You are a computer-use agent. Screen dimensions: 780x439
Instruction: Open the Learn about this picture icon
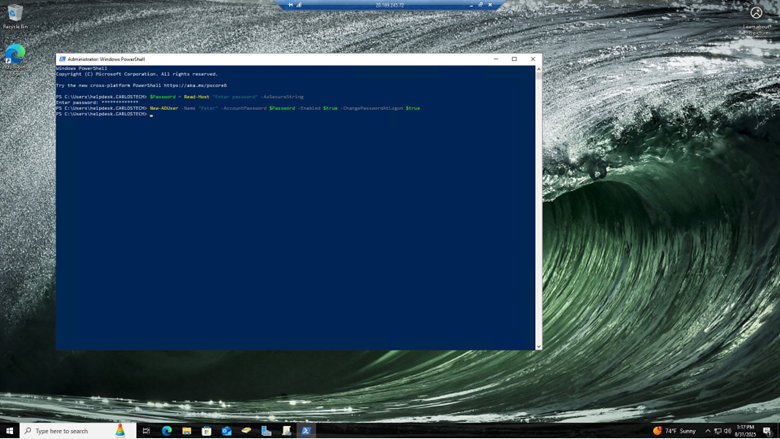(756, 14)
